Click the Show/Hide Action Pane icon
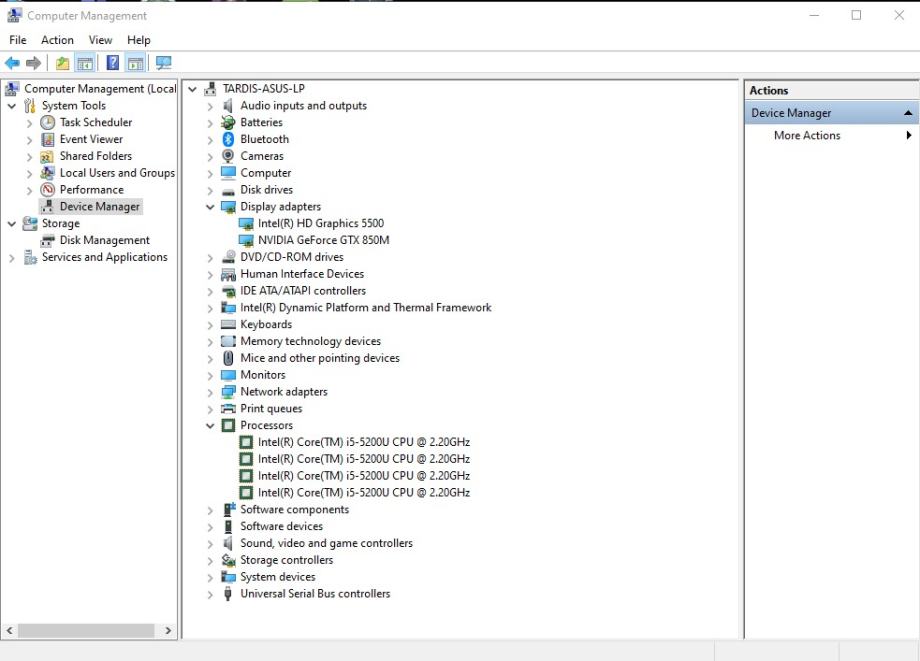Screen dimensions: 920x661 coord(136,63)
